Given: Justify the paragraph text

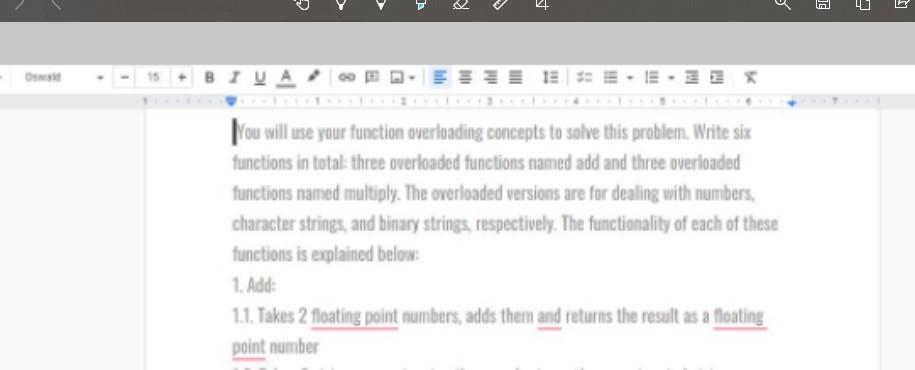Looking at the screenshot, I should [516, 77].
